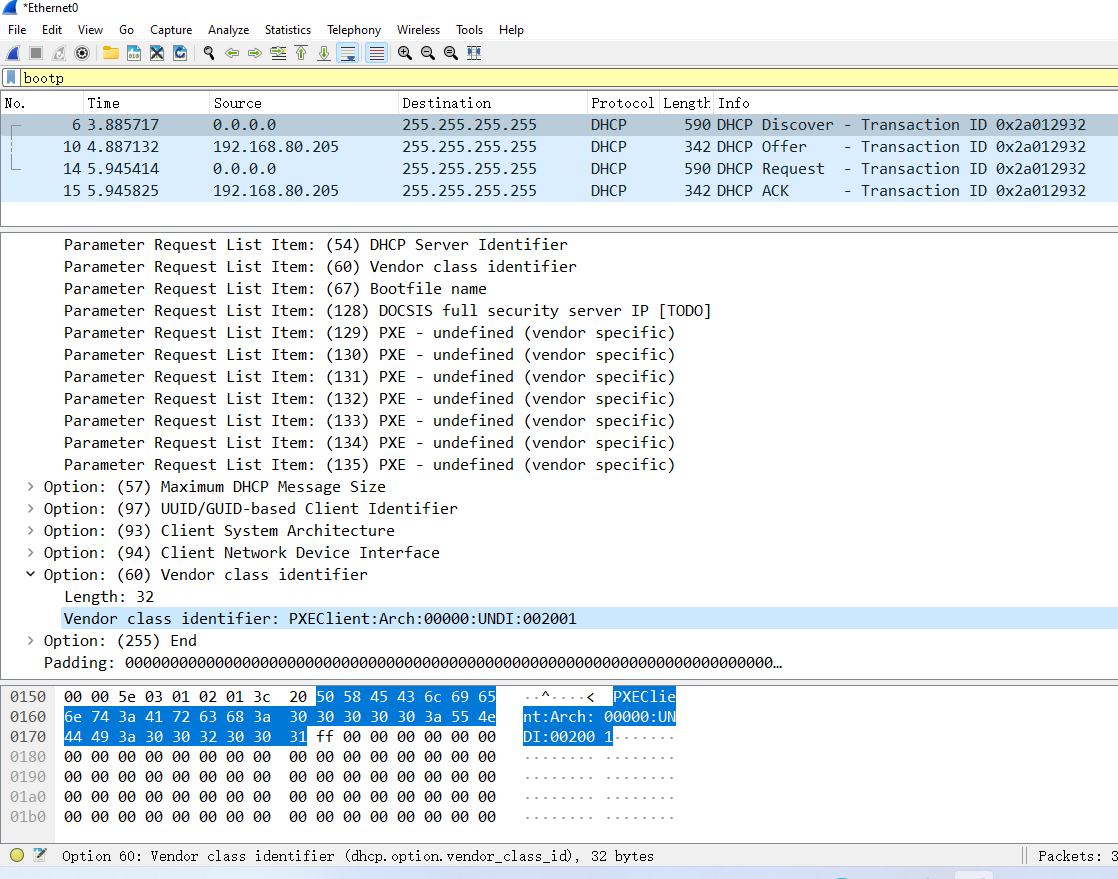The height and width of the screenshot is (879, 1118).
Task: Expand Option (93) Client System Architecture
Action: coord(31,531)
